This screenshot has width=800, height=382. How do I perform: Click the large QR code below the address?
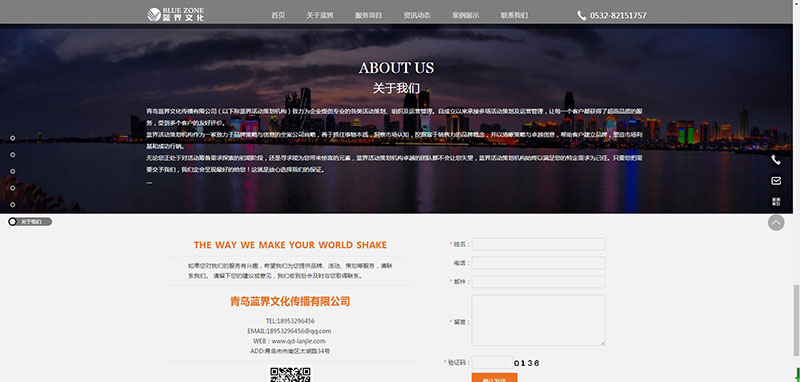(290, 375)
